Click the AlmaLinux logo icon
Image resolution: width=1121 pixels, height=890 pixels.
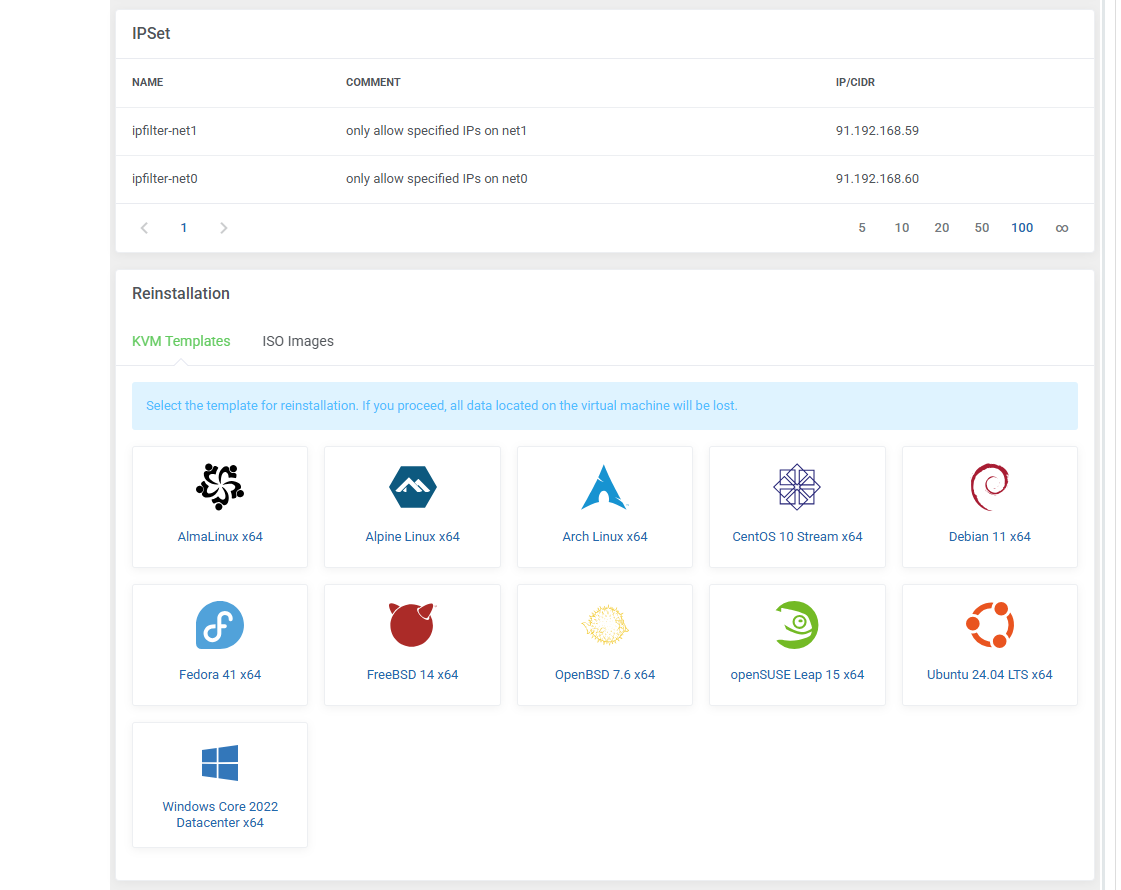pos(220,487)
